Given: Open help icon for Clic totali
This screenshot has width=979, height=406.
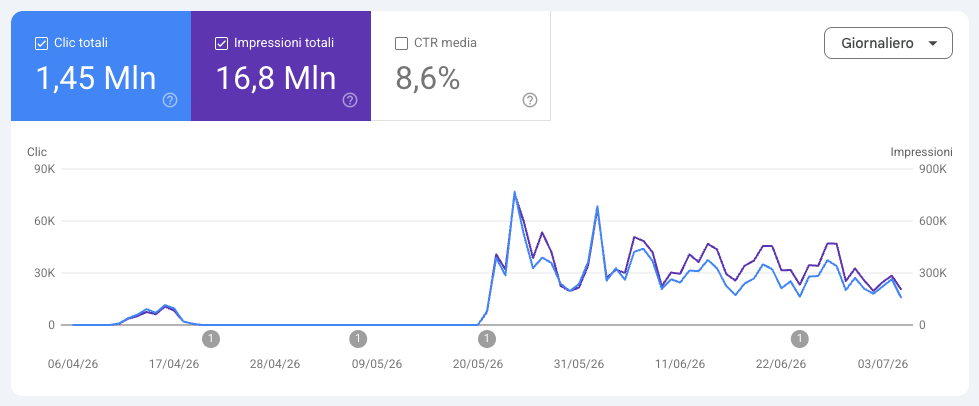Looking at the screenshot, I should 170,100.
